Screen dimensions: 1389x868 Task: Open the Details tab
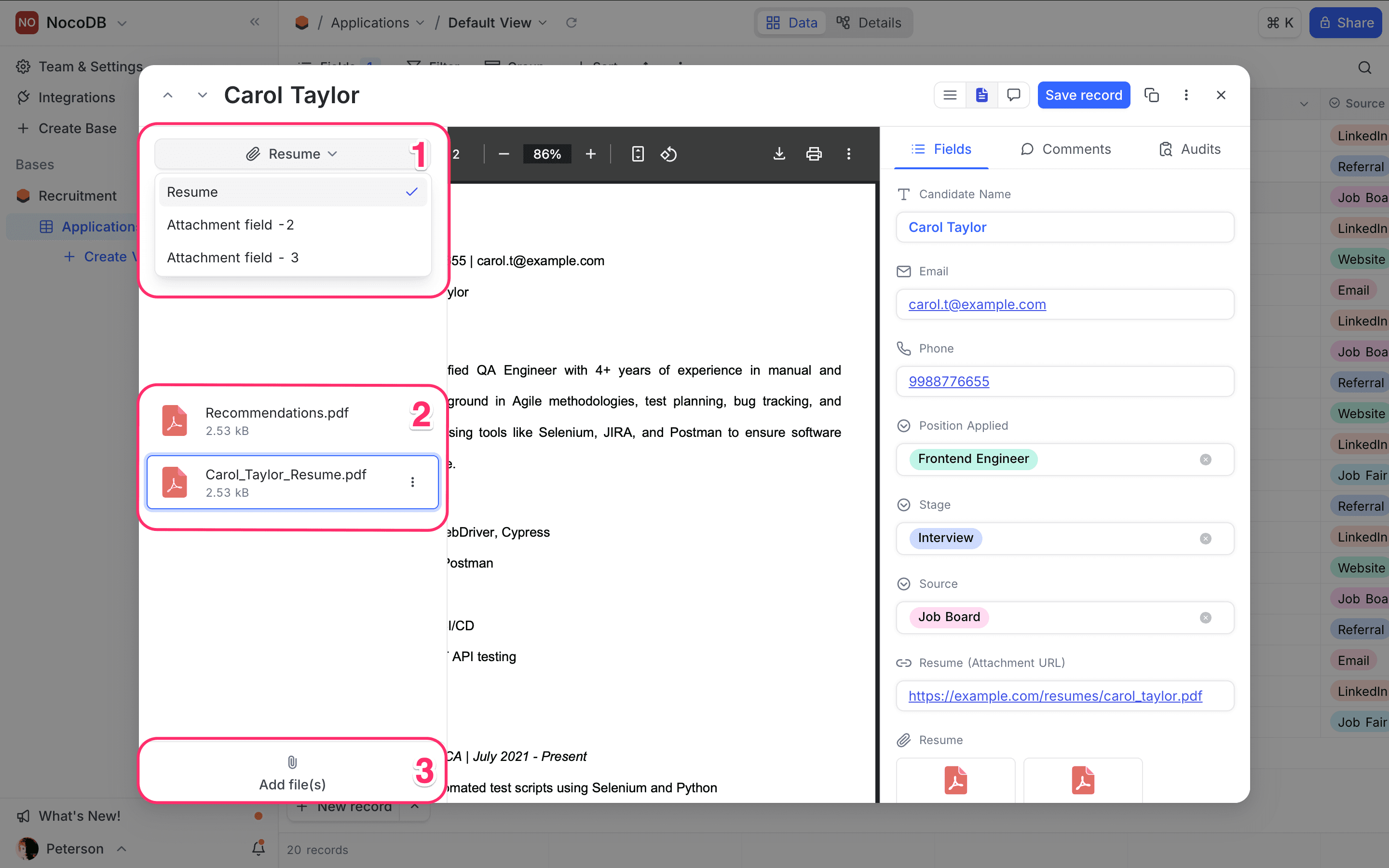pos(870,22)
